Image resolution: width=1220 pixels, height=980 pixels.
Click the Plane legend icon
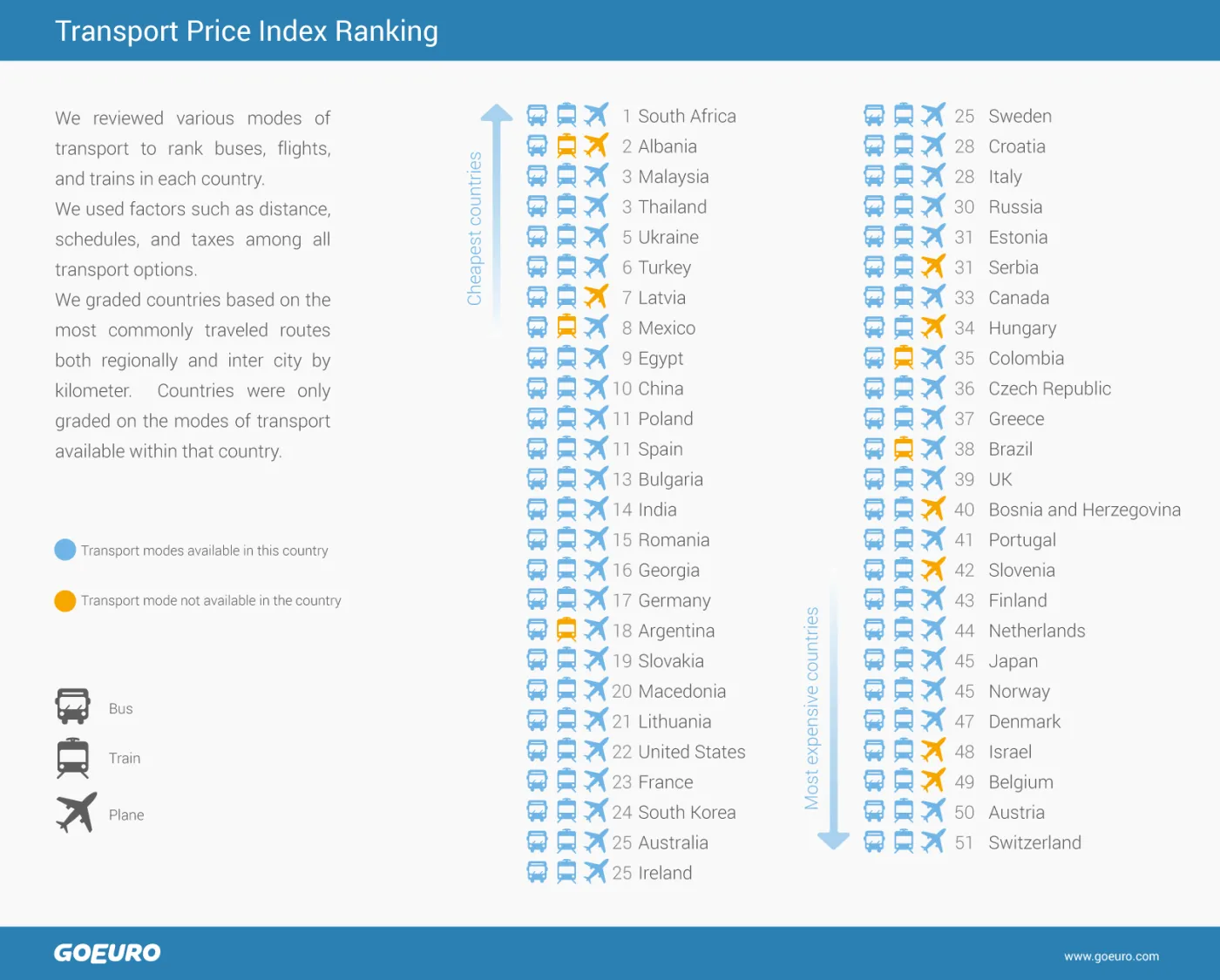(77, 812)
